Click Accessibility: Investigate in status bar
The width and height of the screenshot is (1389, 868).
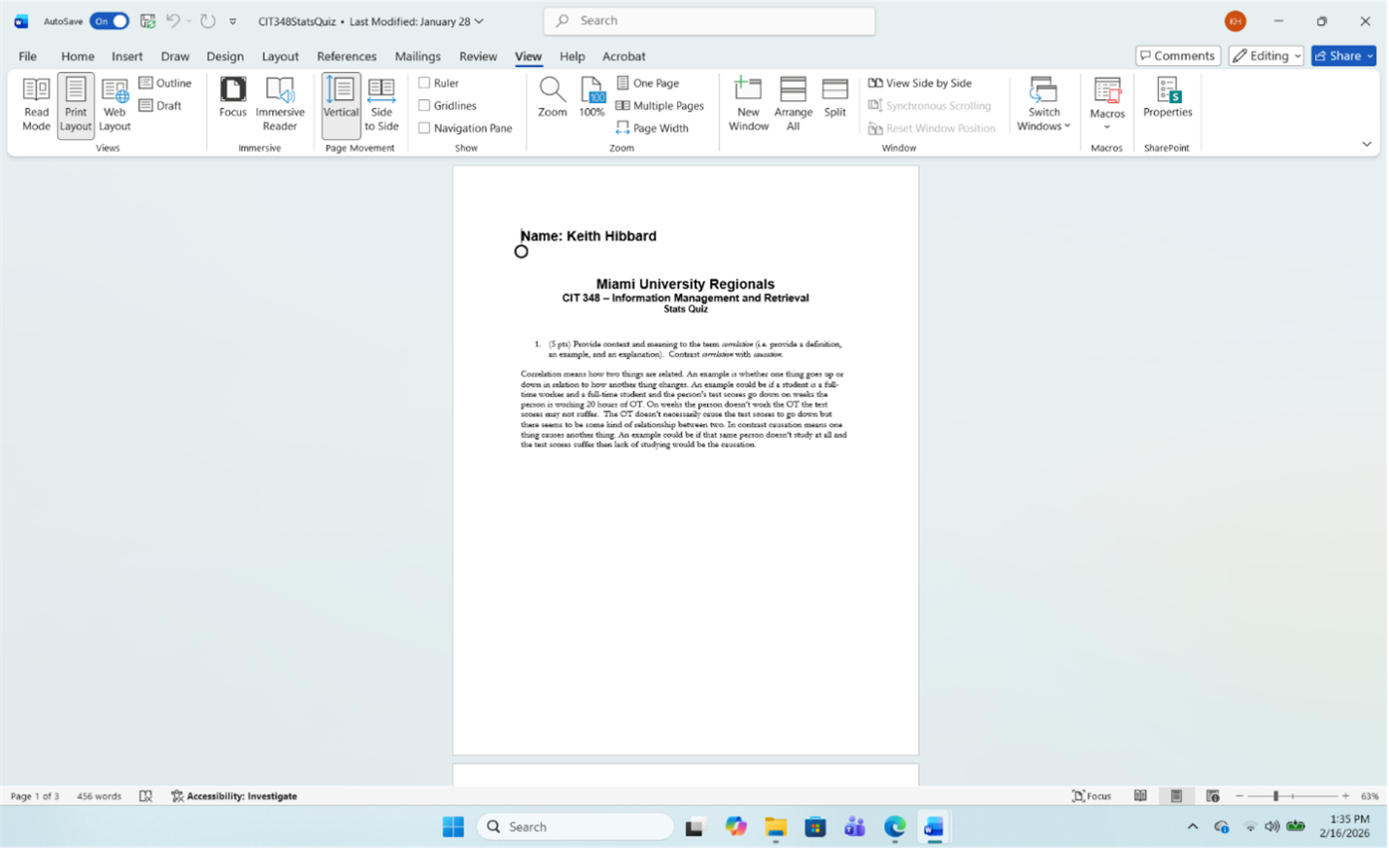(234, 796)
